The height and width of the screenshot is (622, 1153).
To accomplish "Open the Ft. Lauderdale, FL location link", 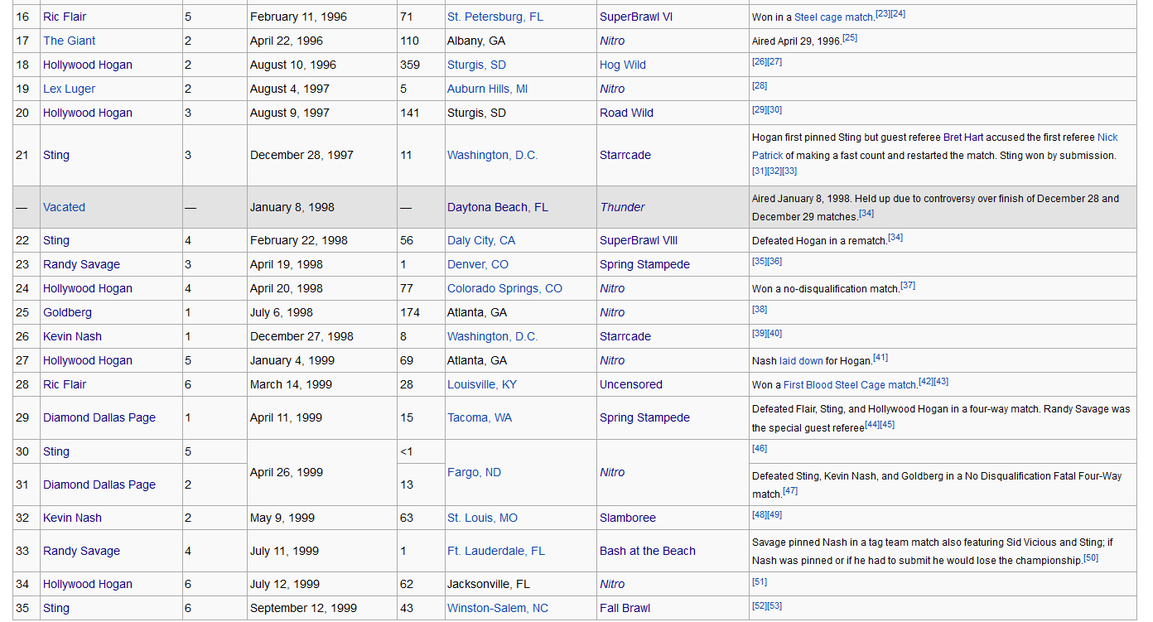I will click(496, 551).
